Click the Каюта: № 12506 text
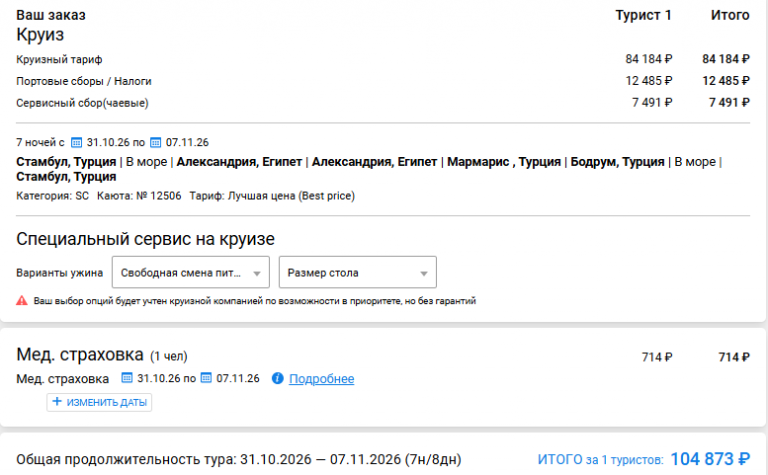This screenshot has width=768, height=475. click(139, 196)
